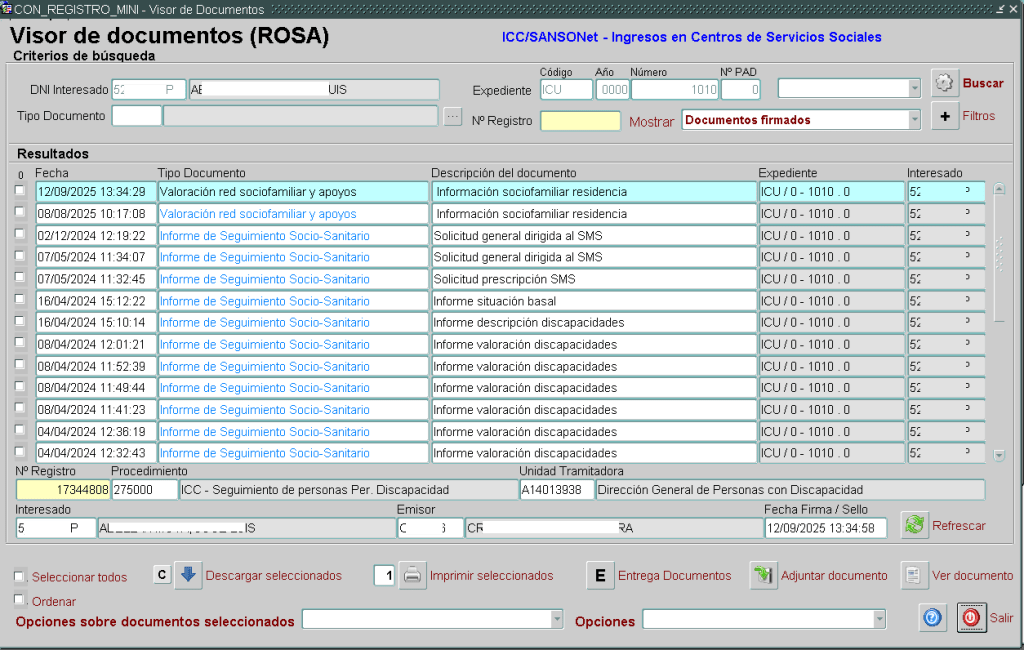The height and width of the screenshot is (650, 1024).
Task: Toggle the Ordenar checkbox
Action: pyautogui.click(x=20, y=600)
